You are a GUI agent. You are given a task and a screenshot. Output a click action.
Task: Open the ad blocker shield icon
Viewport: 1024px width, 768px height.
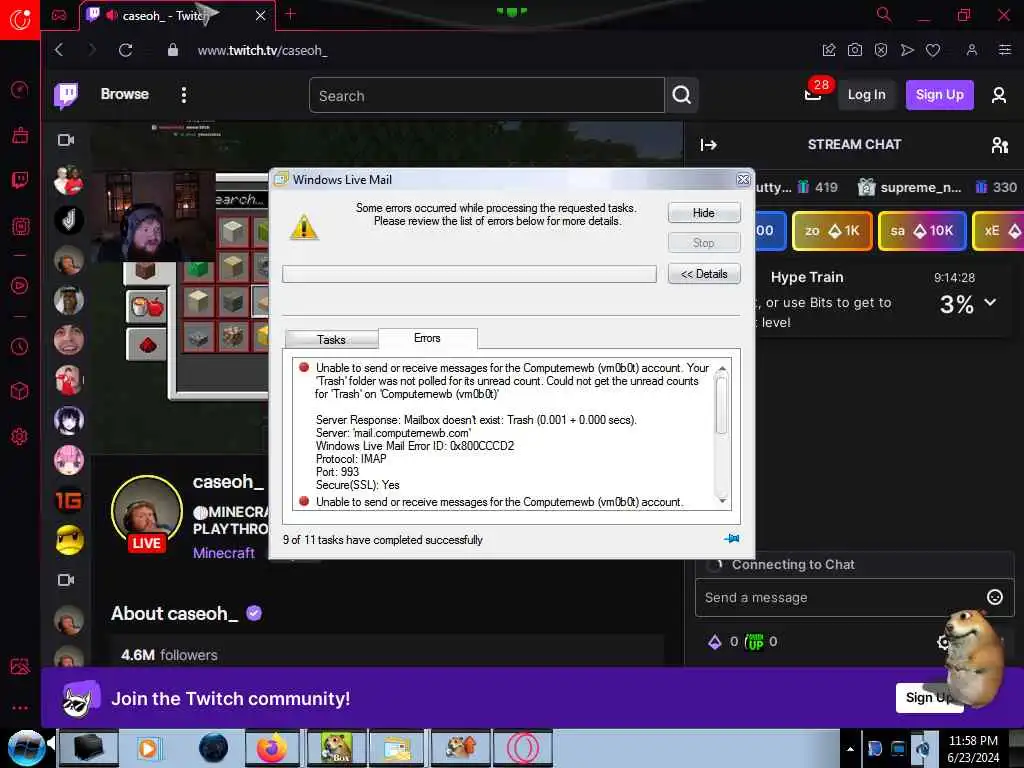pos(881,50)
